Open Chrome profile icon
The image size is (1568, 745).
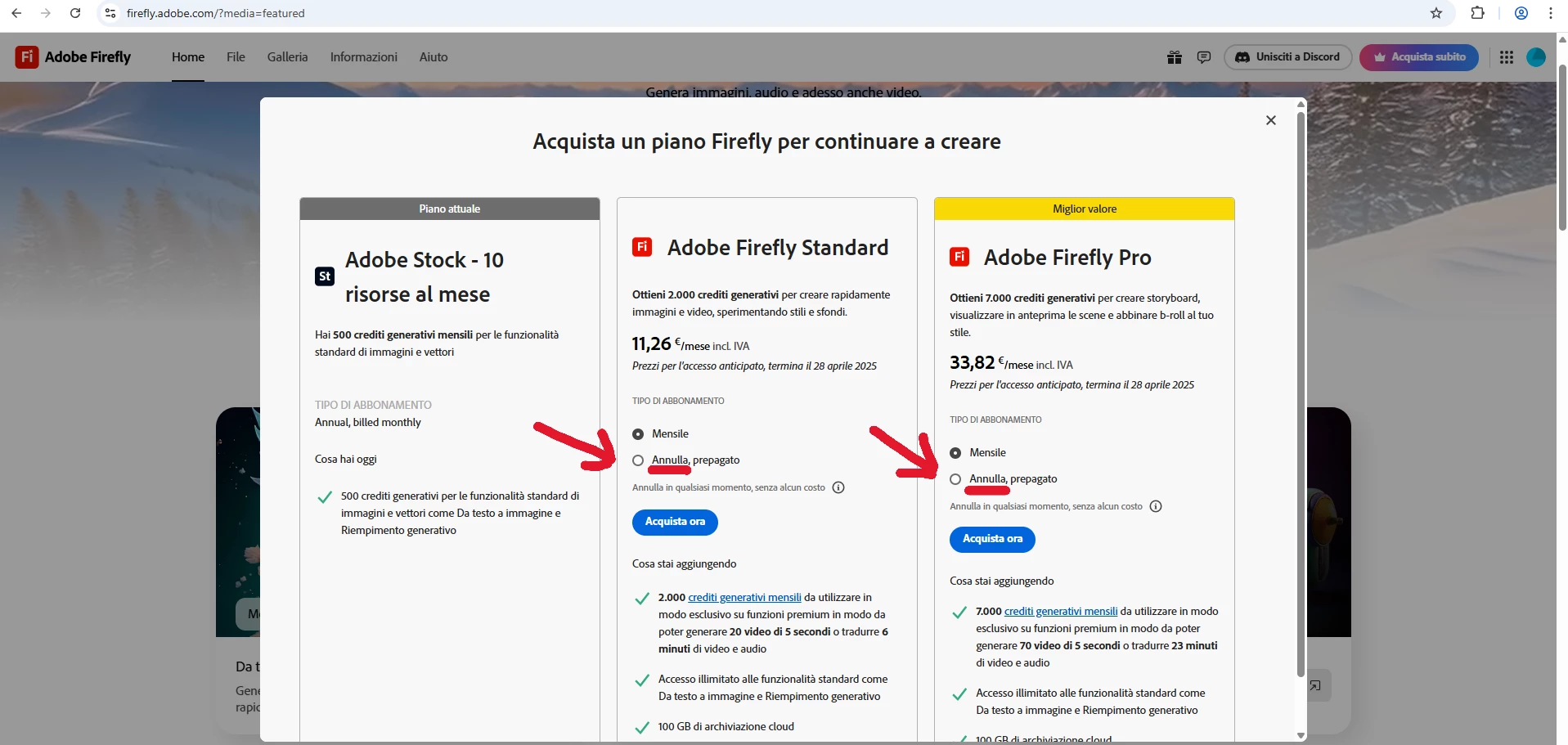(x=1521, y=13)
